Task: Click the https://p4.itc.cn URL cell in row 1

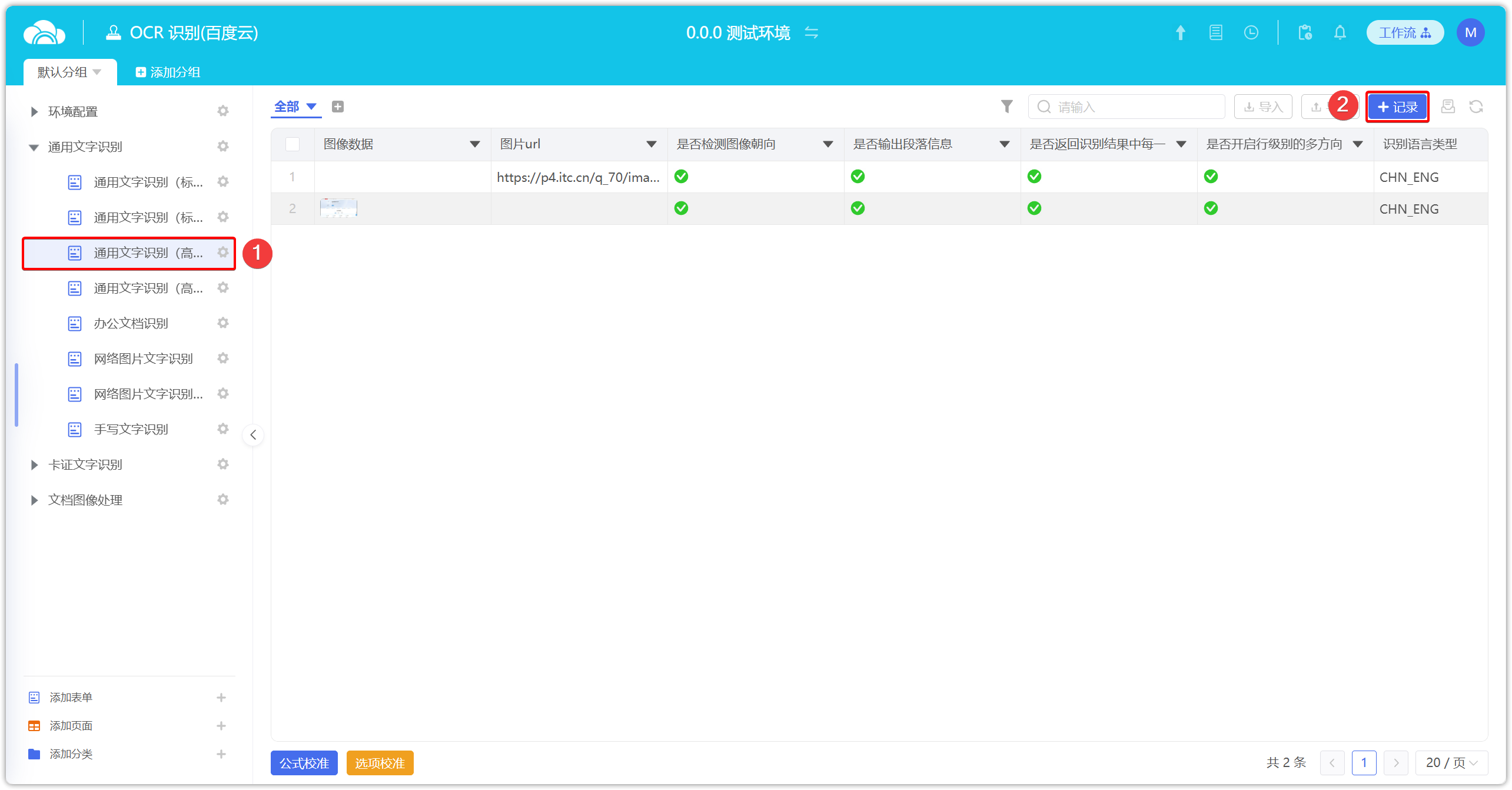Action: tap(579, 177)
